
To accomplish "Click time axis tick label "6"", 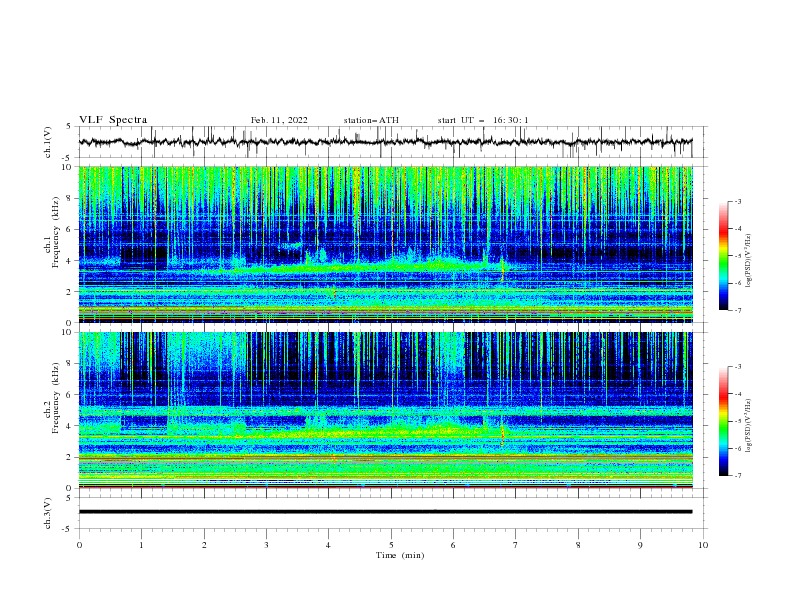I will point(453,545).
